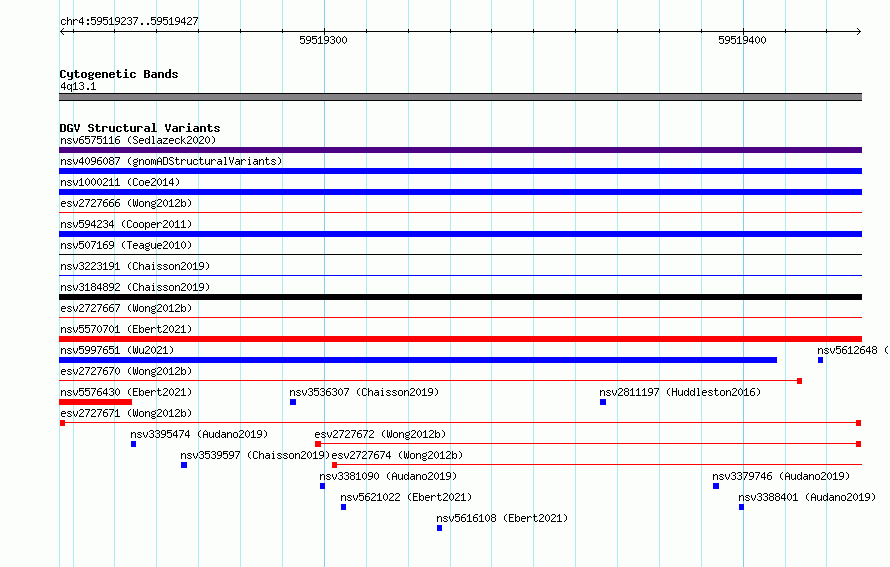Open nsv3539597 (Chaisson2019) label

coord(255,455)
